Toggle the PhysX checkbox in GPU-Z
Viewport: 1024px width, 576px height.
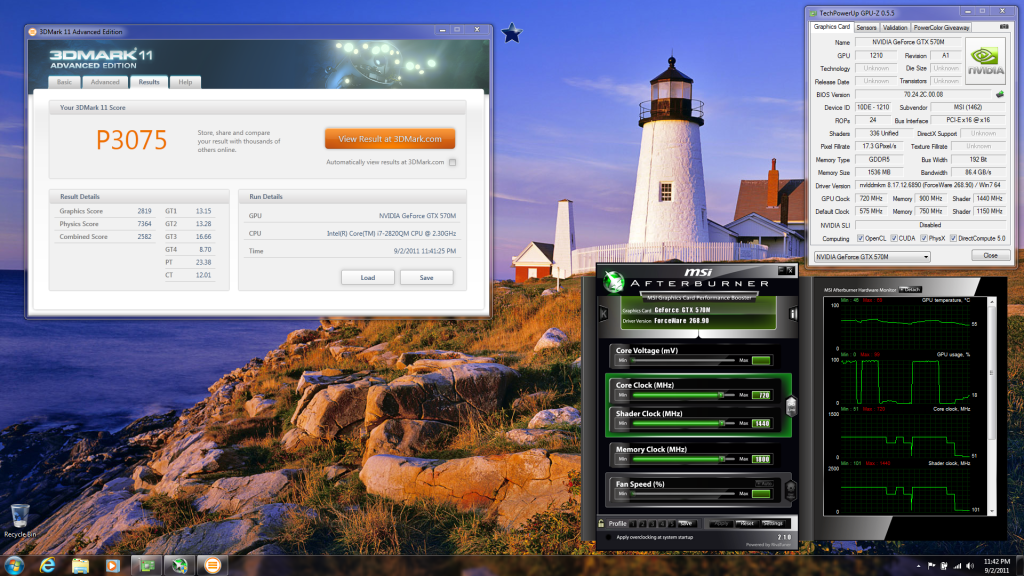tap(923, 238)
